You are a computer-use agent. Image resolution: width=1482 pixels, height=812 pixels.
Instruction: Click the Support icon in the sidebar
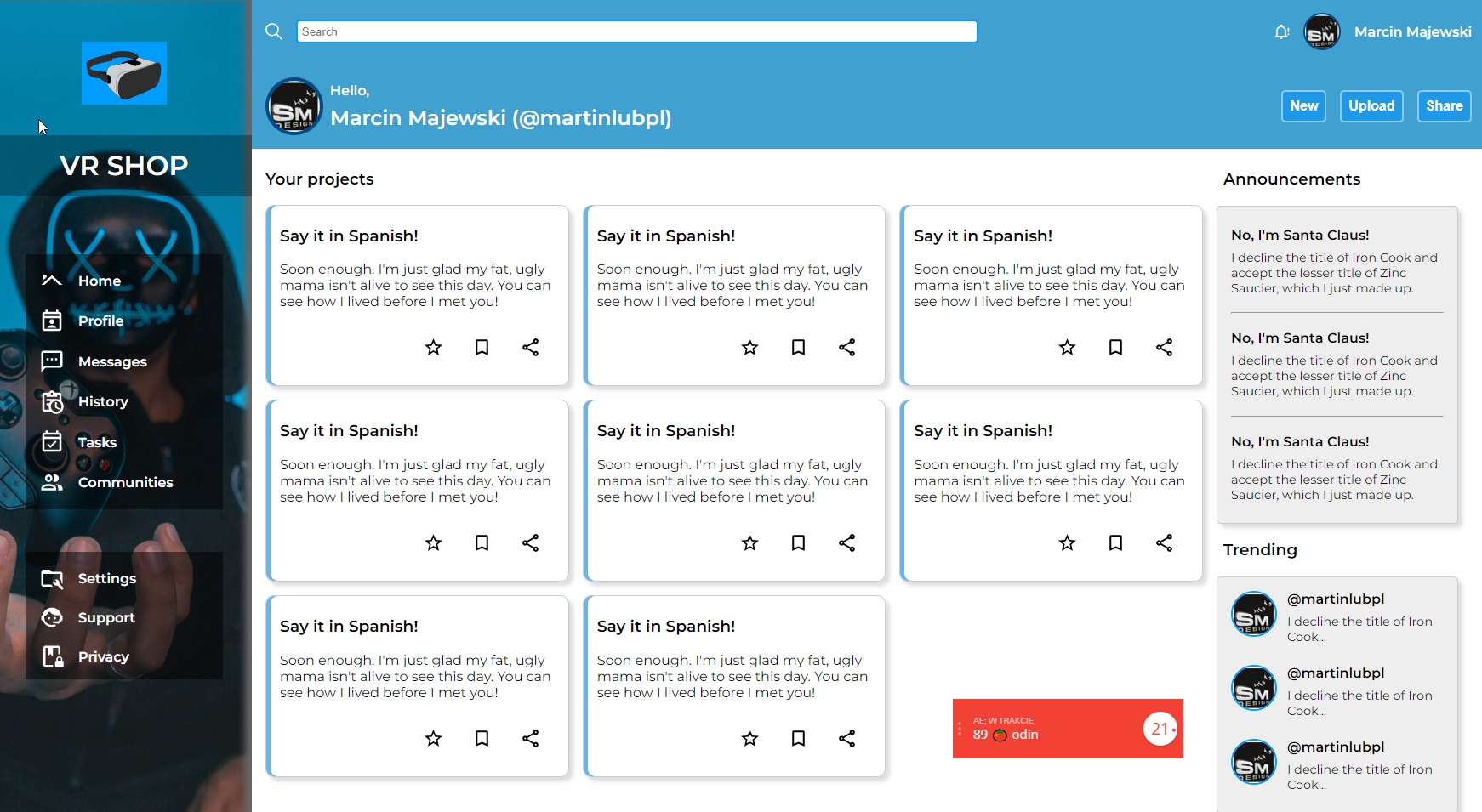[x=51, y=617]
